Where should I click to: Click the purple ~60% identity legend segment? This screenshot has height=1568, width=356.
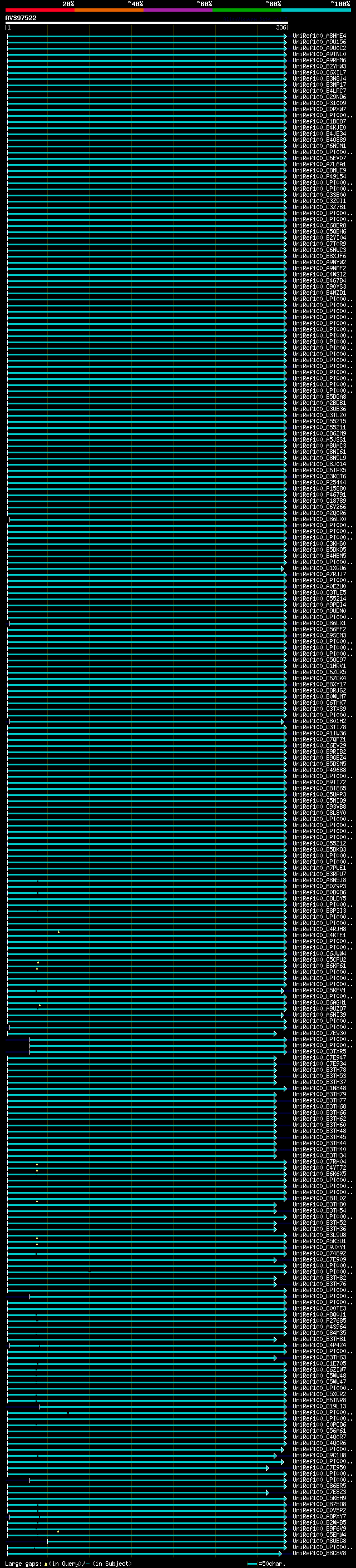177,10
